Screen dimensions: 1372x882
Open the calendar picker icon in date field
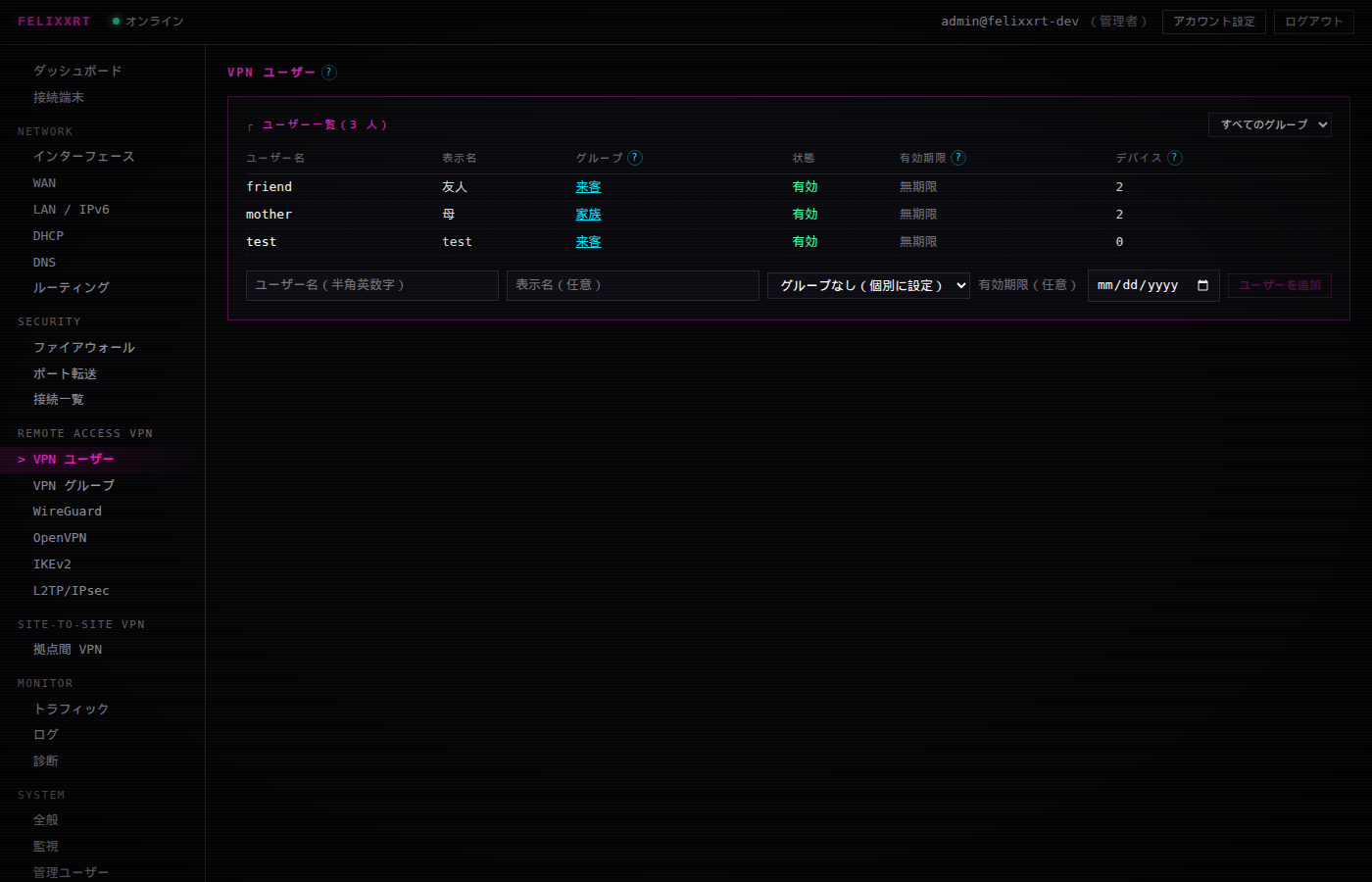(x=1202, y=285)
